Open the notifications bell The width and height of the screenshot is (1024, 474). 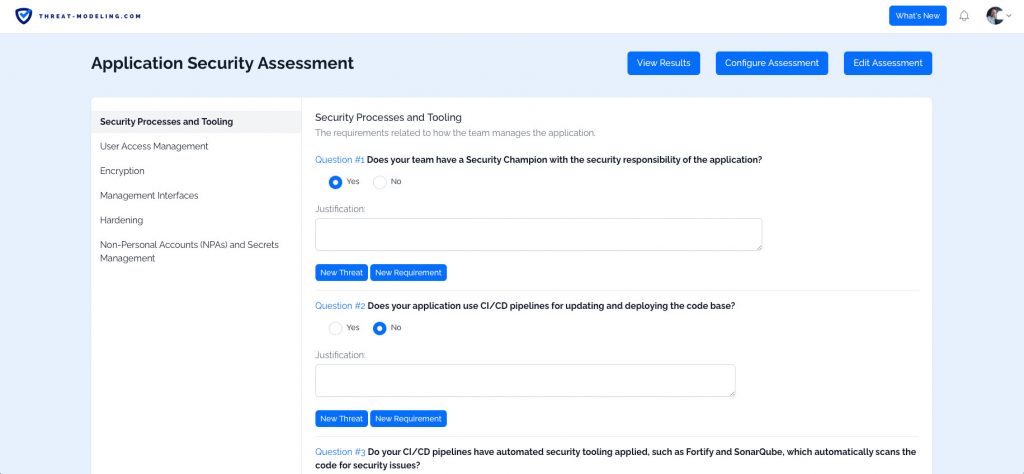point(964,16)
